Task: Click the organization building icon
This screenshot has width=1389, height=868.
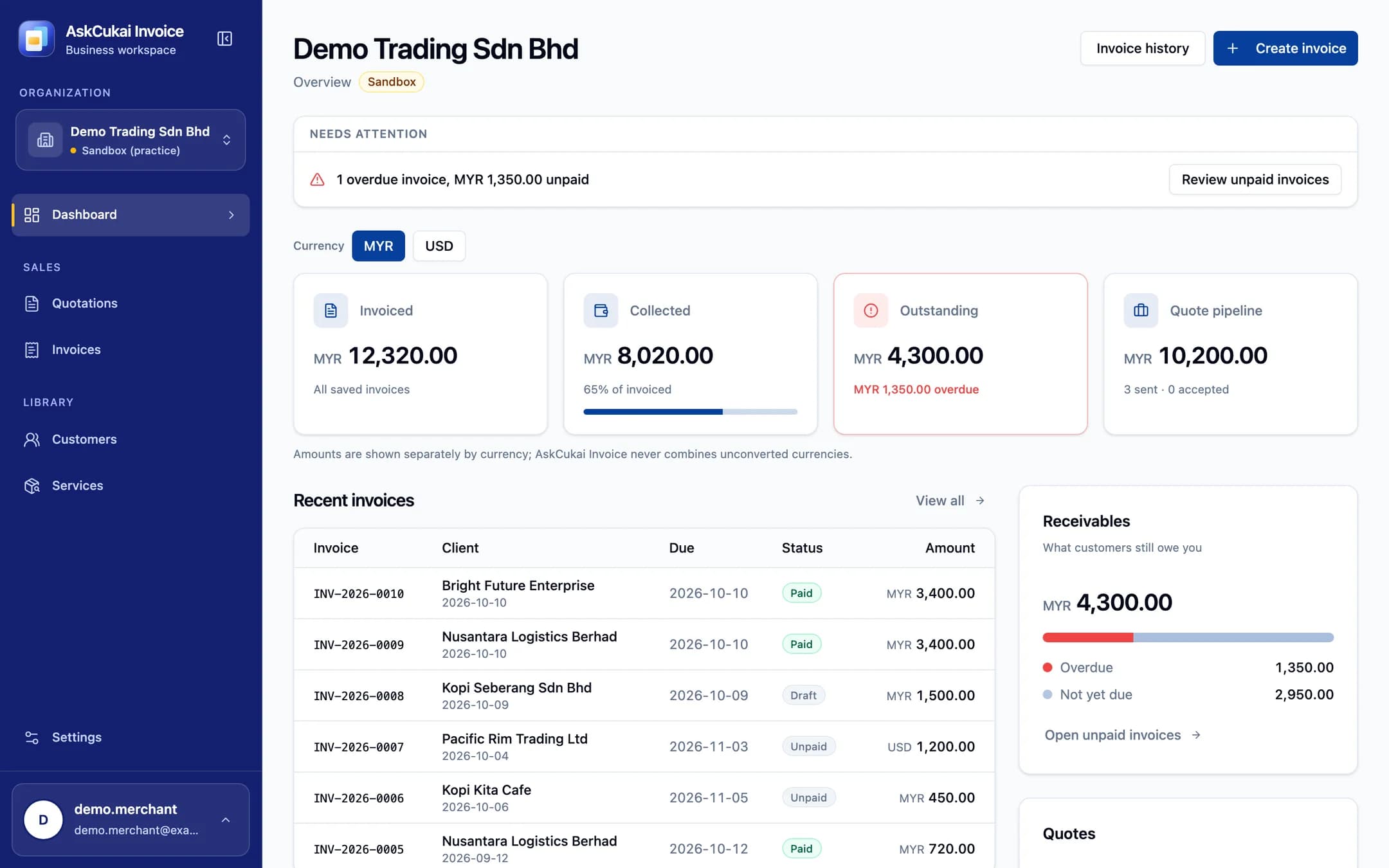Action: tap(45, 140)
